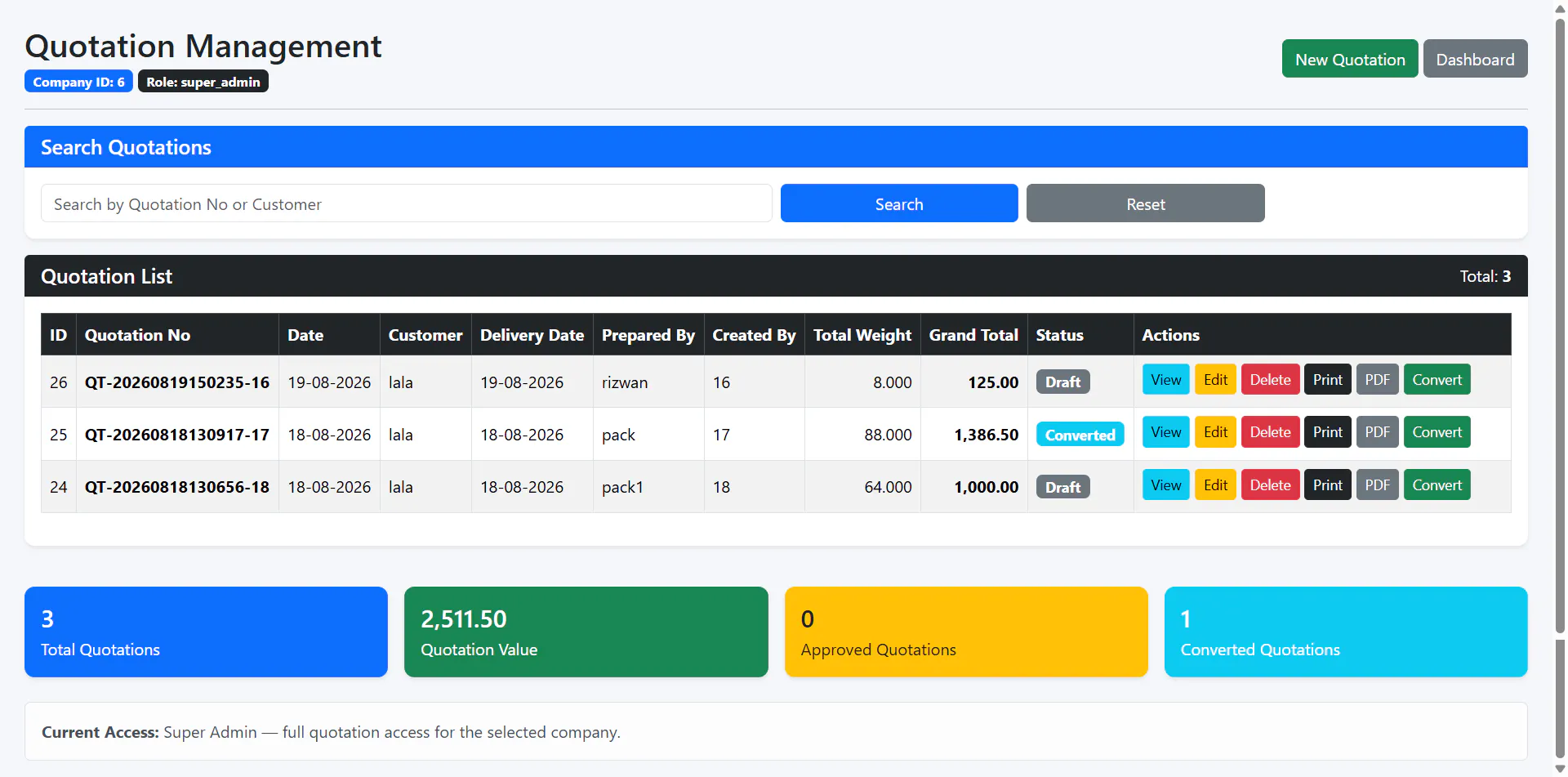Click the Converted status badge
The height and width of the screenshot is (777, 1568).
pos(1080,435)
